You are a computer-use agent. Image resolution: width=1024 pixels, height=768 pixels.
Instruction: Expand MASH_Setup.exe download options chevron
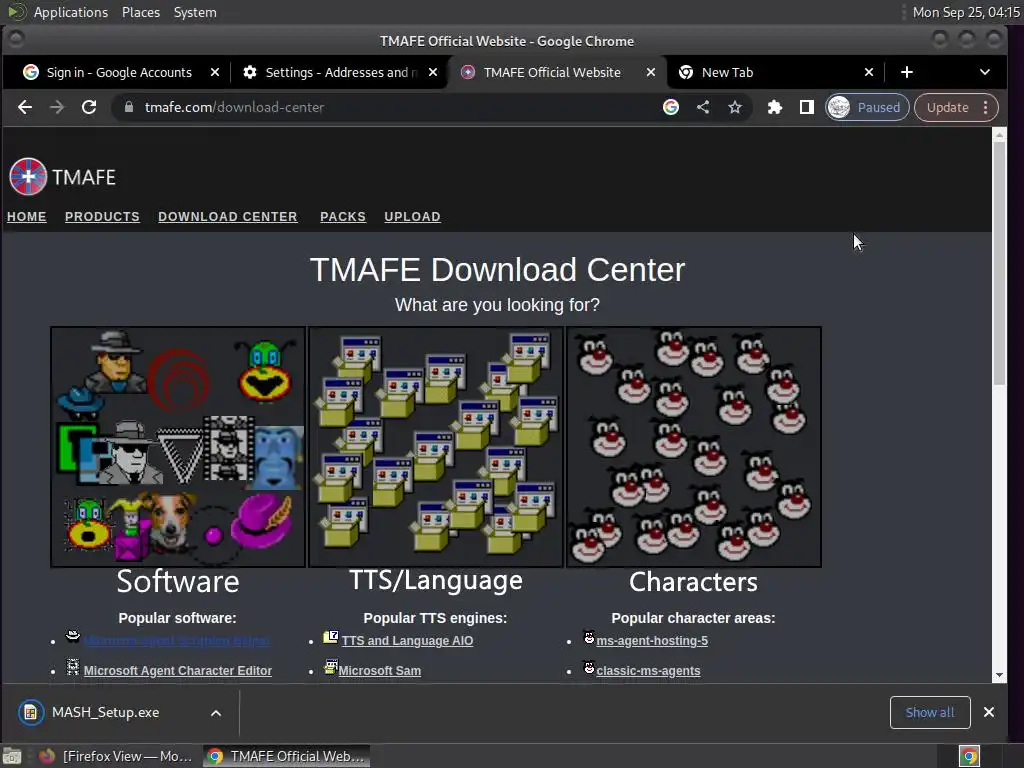point(216,713)
